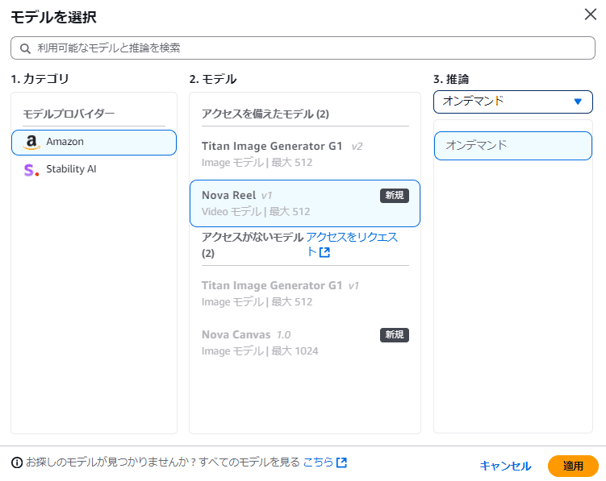
Task: Click the アクセスを備えたモデル (2) heading
Action: click(266, 114)
